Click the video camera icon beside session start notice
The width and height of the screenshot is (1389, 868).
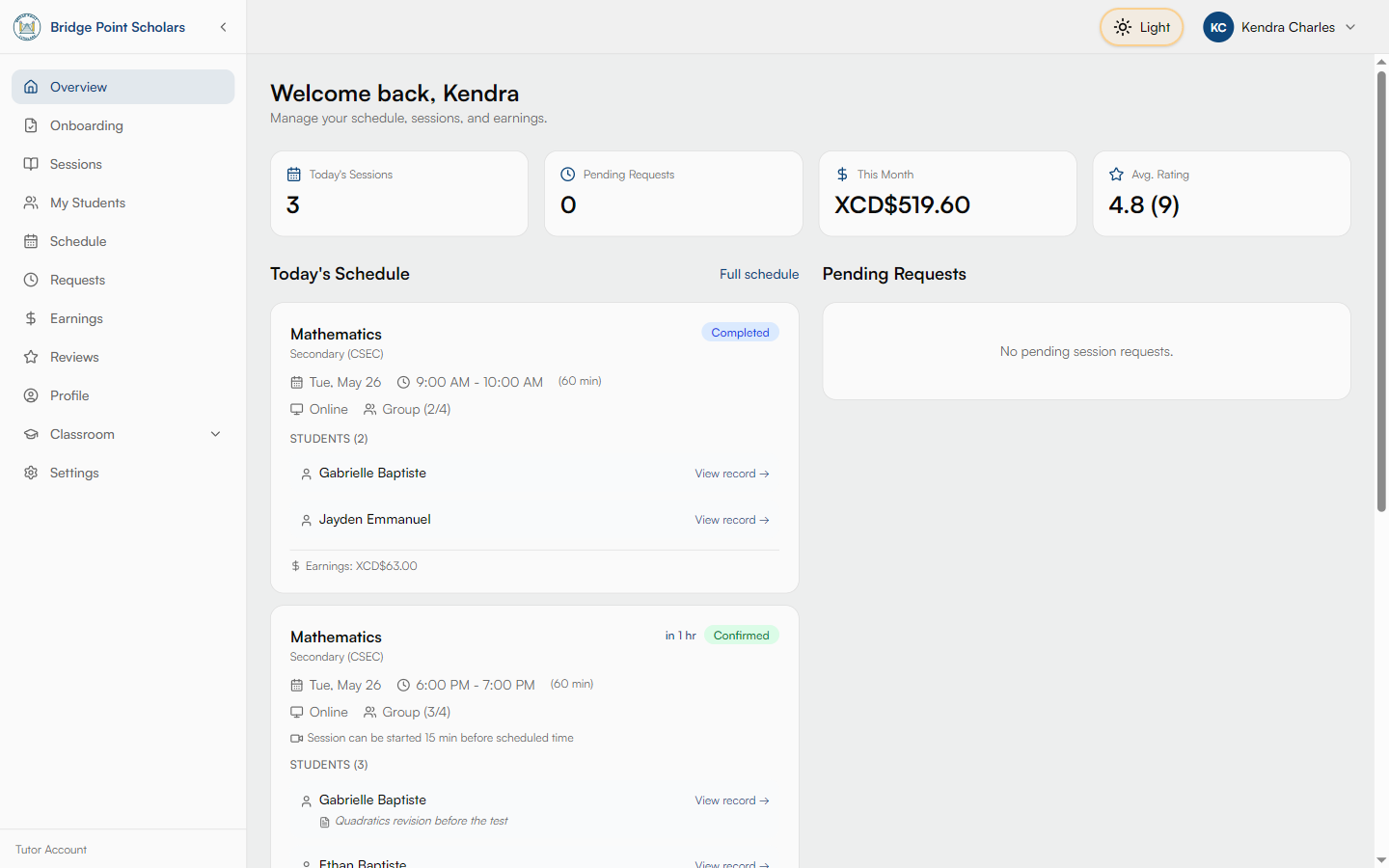click(x=297, y=739)
